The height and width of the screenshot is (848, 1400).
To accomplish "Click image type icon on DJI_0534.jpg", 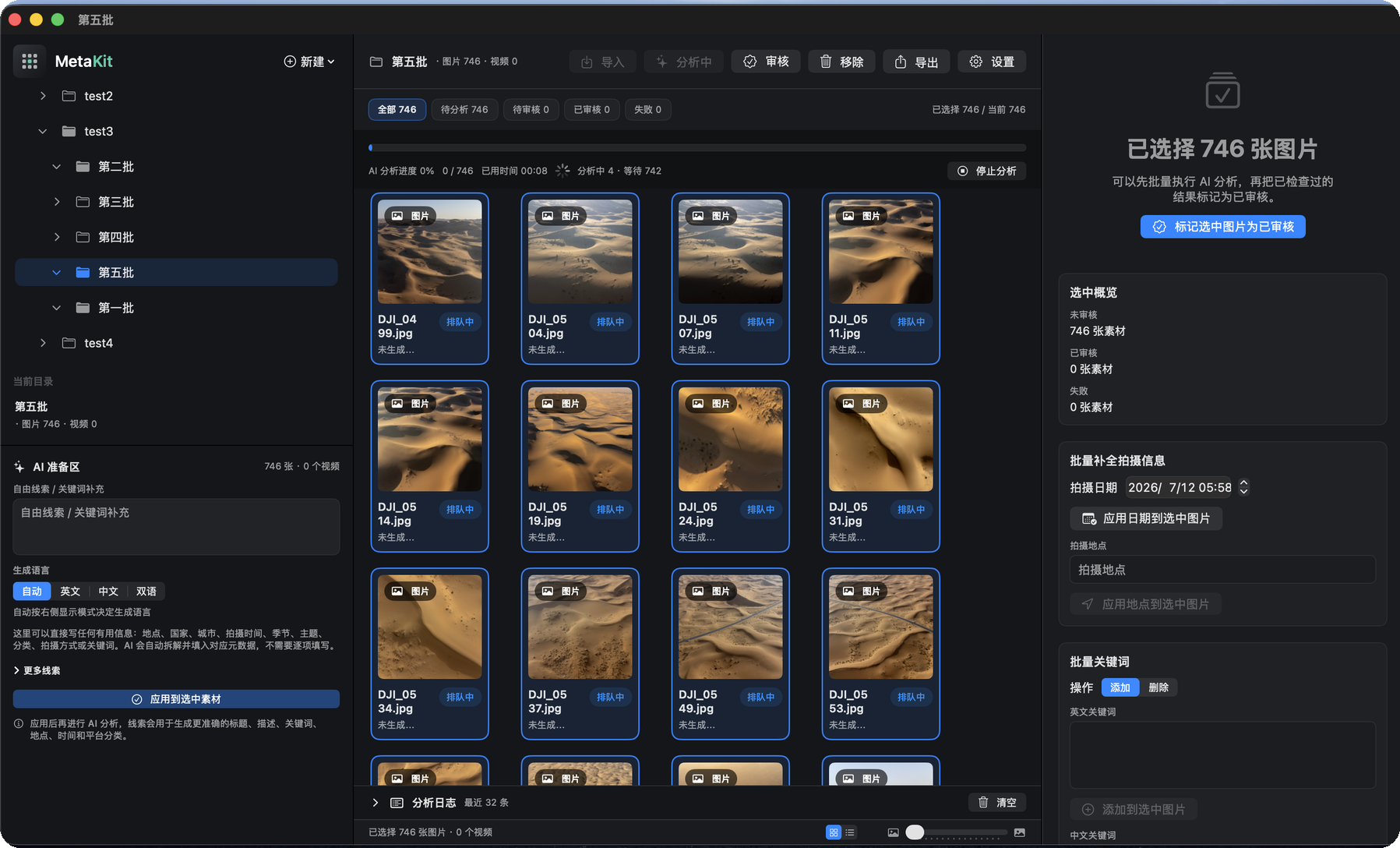I will click(x=397, y=592).
